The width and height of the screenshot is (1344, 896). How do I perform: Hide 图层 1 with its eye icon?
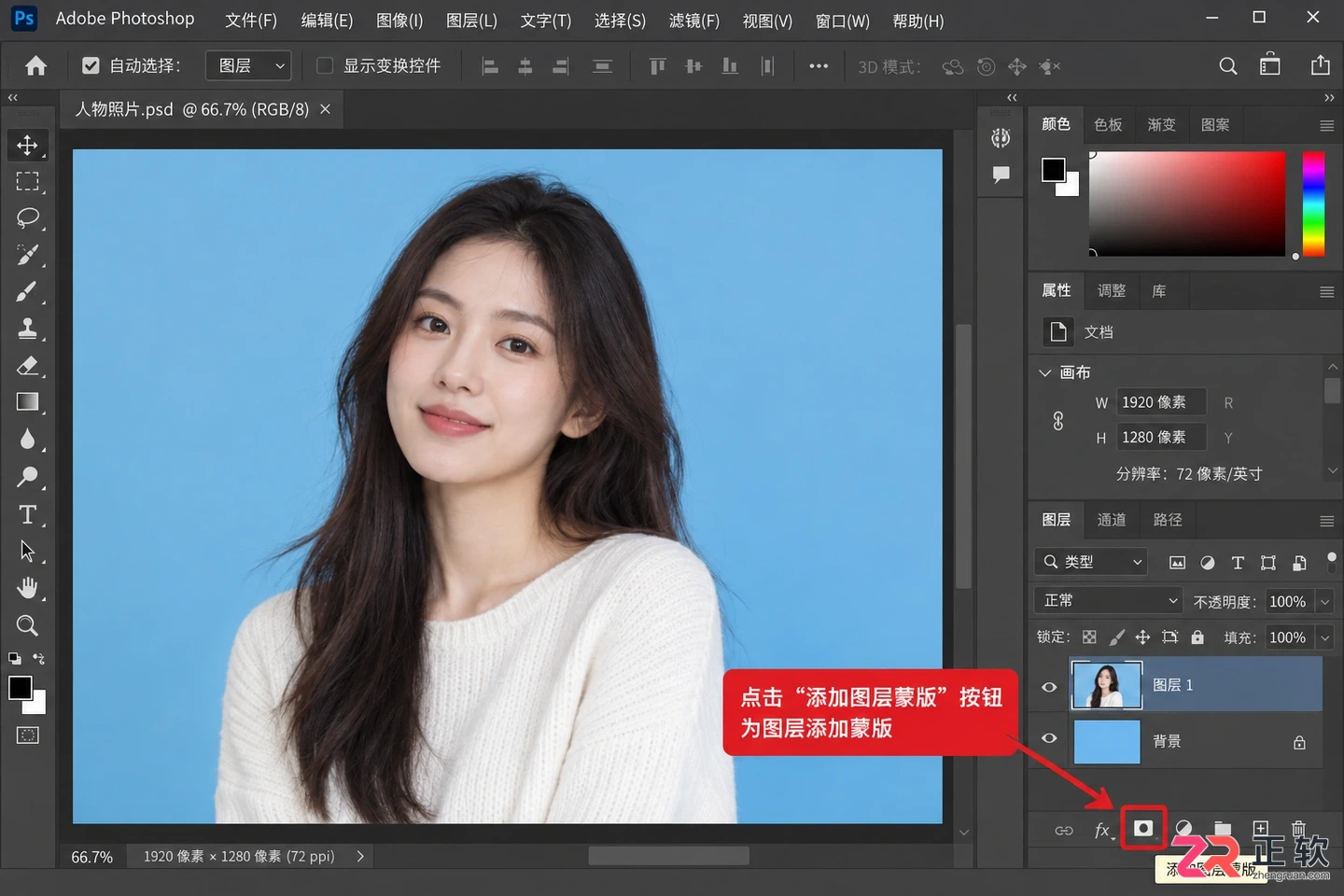pos(1049,686)
